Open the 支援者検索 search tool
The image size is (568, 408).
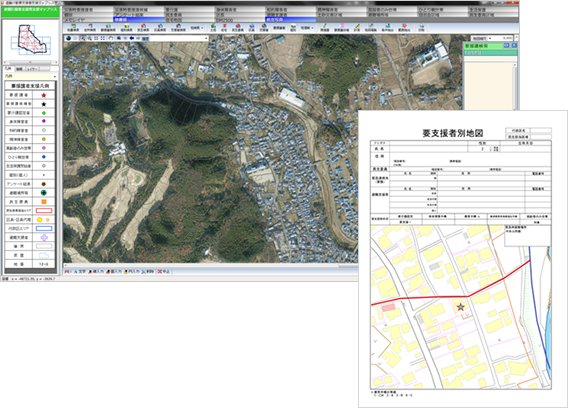[x=178, y=28]
